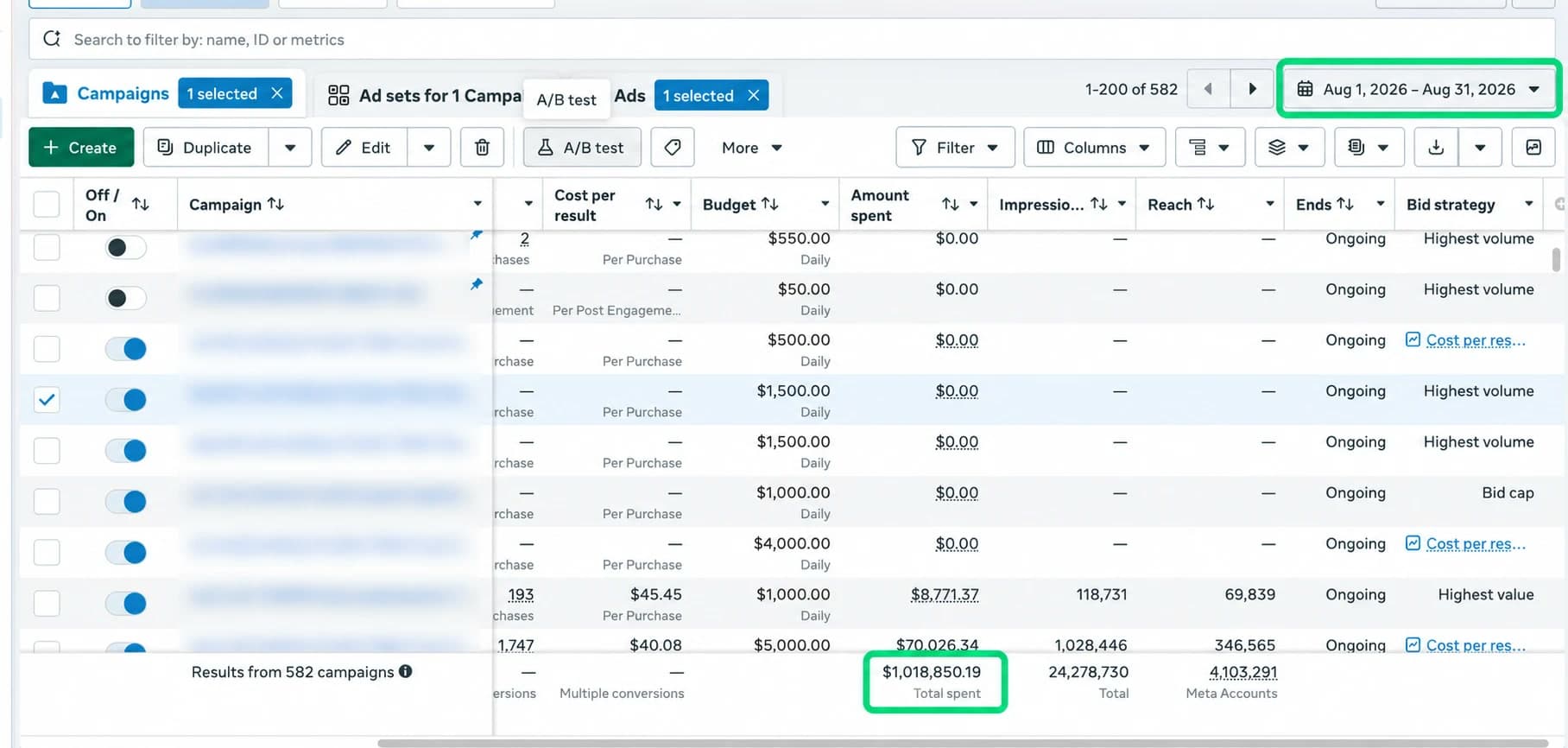
Task: Click the A/B test toolbar button
Action: pyautogui.click(x=582, y=148)
